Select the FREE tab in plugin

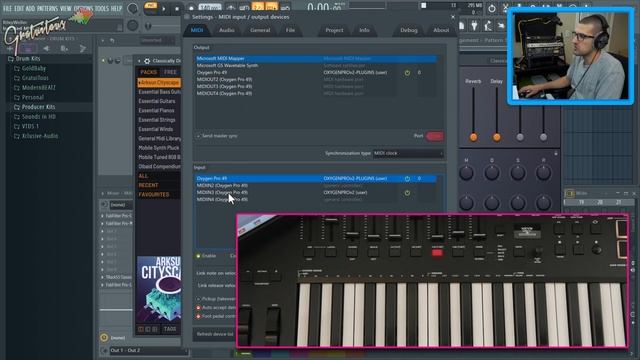170,72
